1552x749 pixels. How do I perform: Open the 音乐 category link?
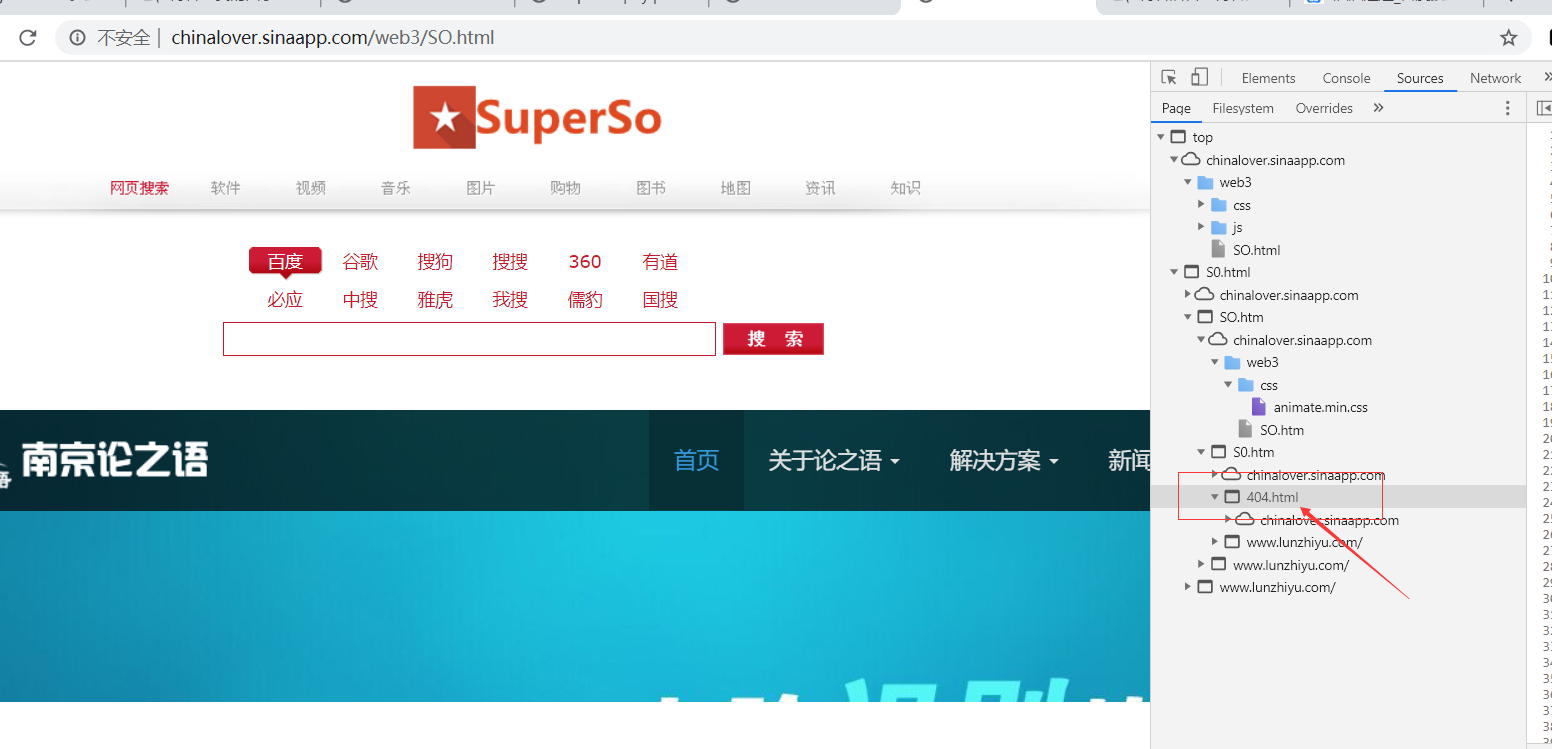pos(396,188)
